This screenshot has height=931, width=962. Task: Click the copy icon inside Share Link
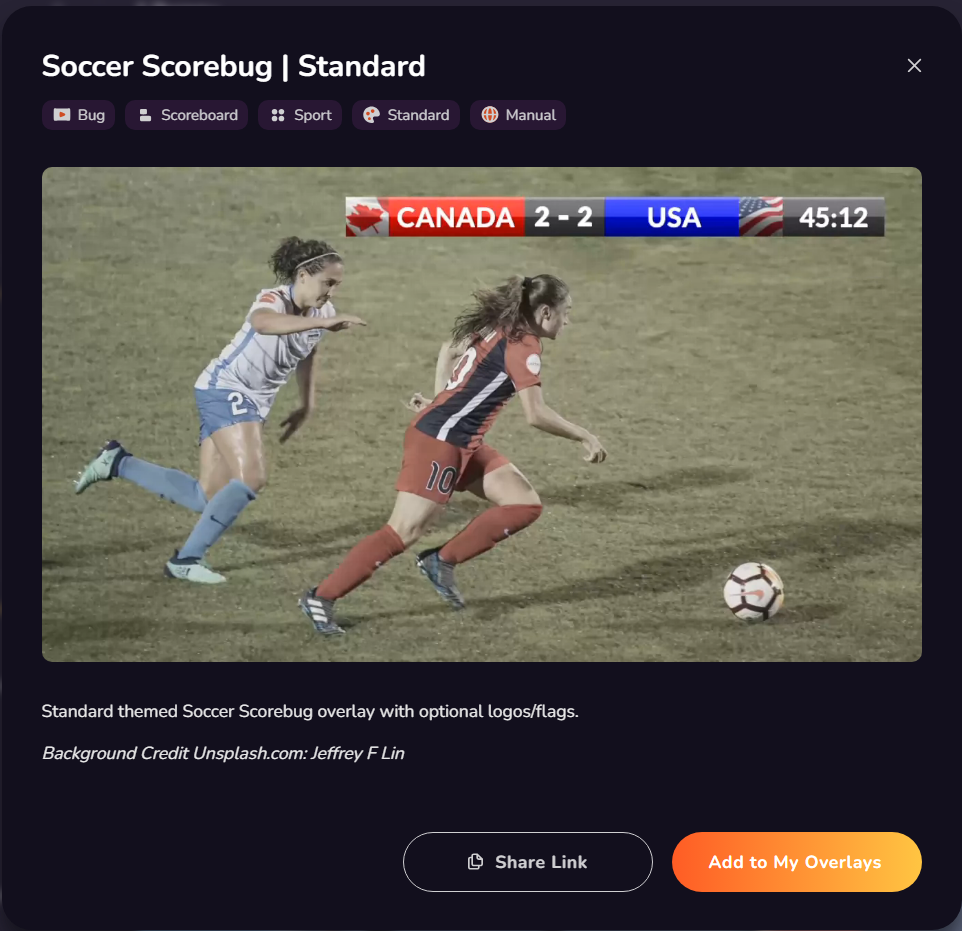(x=475, y=862)
